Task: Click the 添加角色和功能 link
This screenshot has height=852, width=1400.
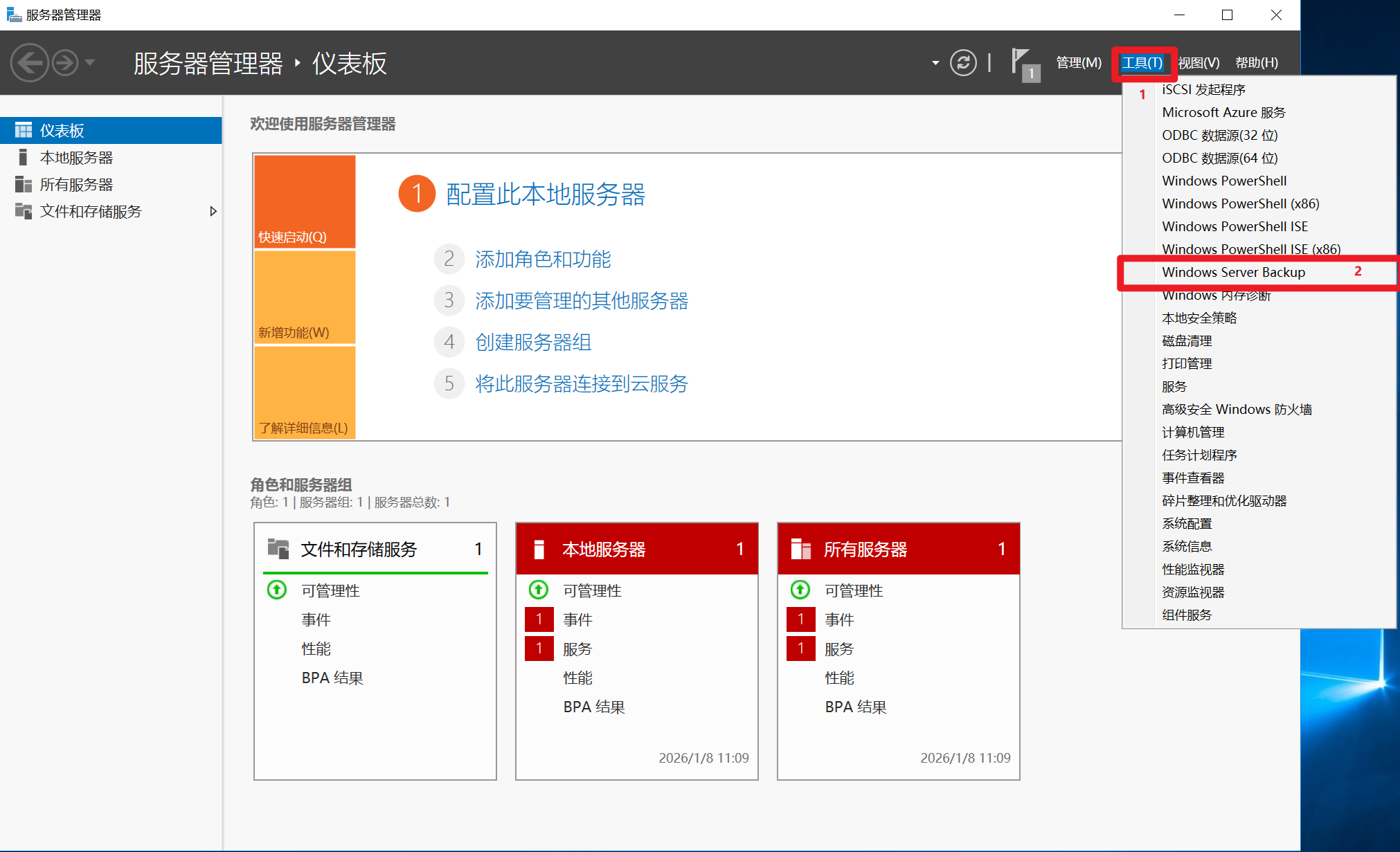Action: coord(543,260)
